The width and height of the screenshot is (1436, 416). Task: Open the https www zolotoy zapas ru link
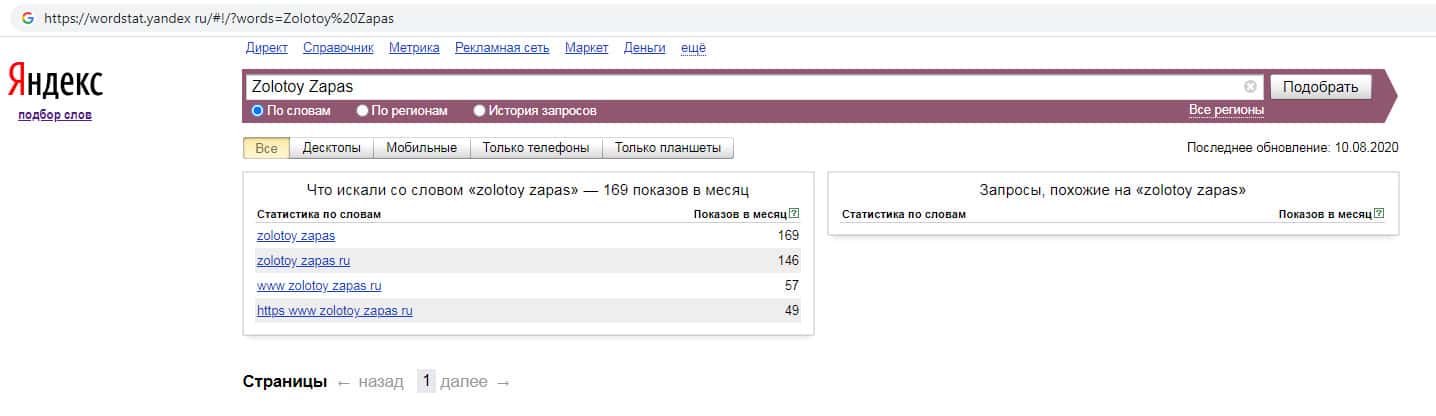coord(335,311)
